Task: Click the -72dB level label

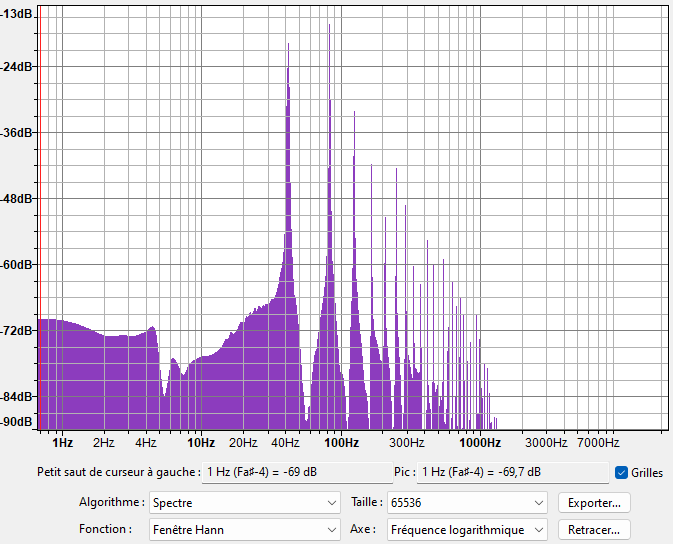Action: point(16,331)
